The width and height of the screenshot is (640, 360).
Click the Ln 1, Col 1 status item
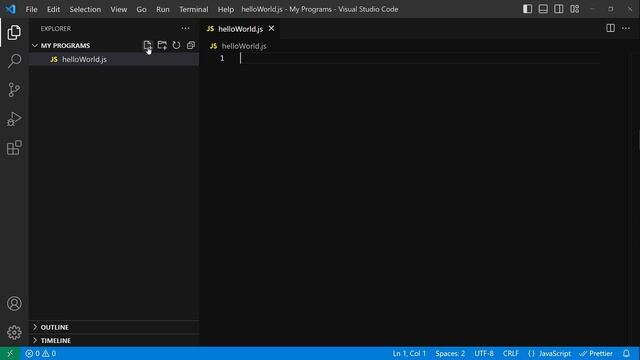(x=409, y=353)
